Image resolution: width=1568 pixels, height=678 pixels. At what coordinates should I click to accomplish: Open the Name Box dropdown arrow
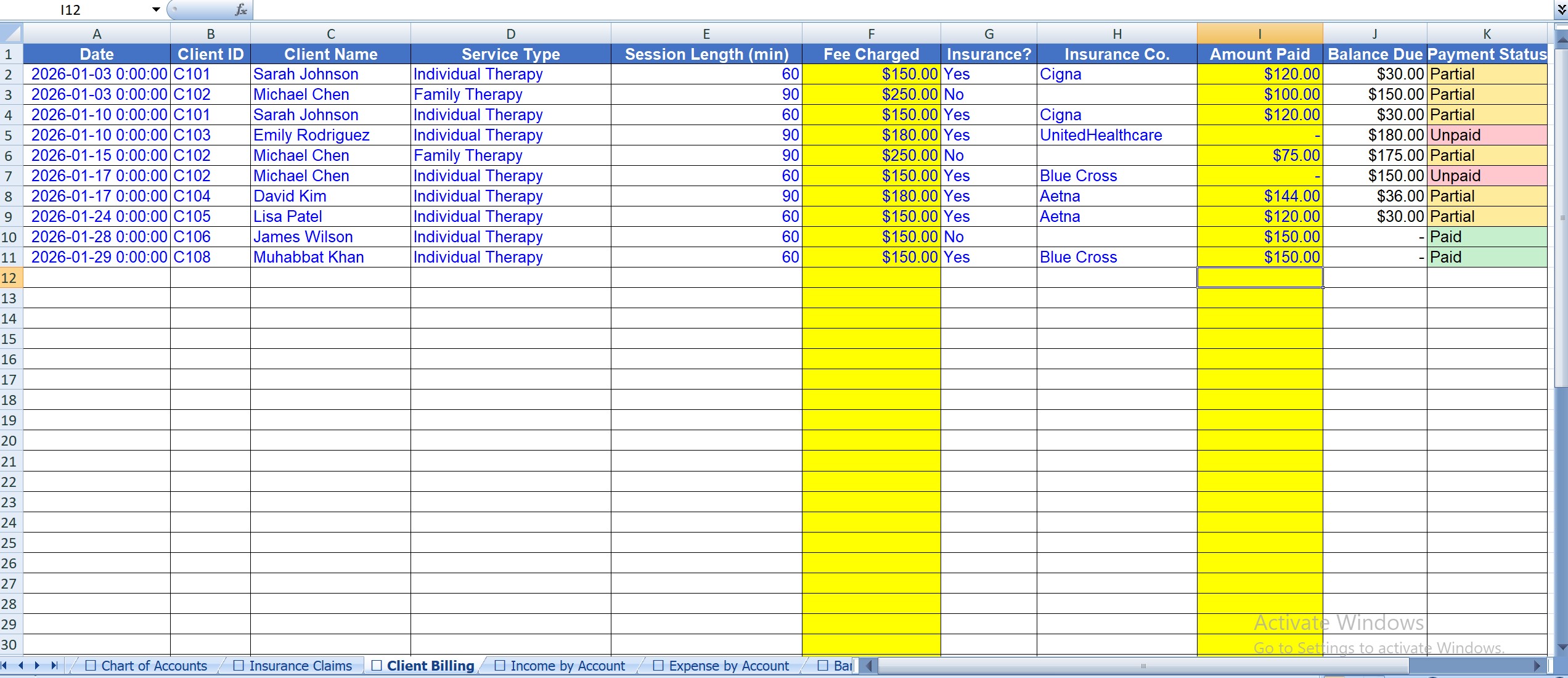[x=156, y=10]
